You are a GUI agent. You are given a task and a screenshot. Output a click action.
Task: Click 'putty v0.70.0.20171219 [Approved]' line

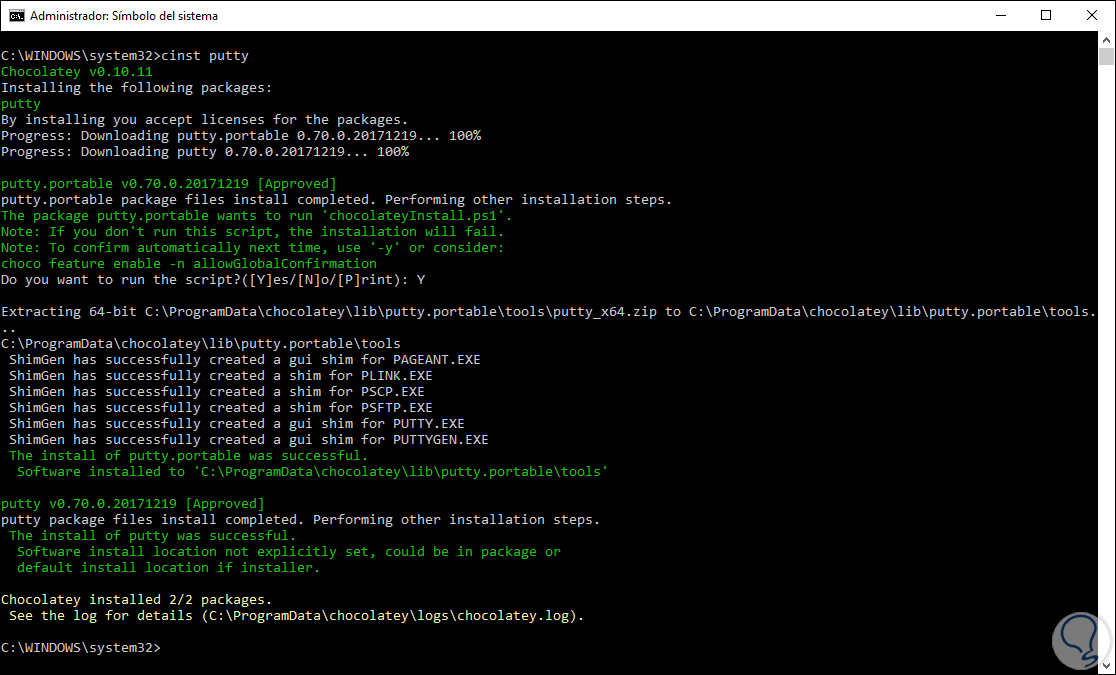tap(133, 503)
